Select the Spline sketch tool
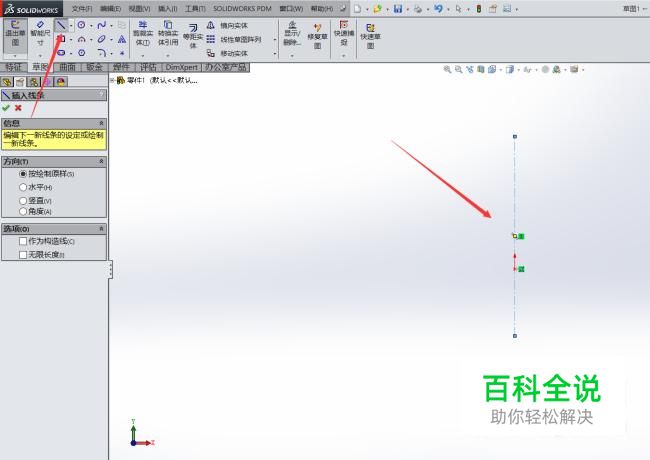This screenshot has height=460, width=650. click(101, 25)
